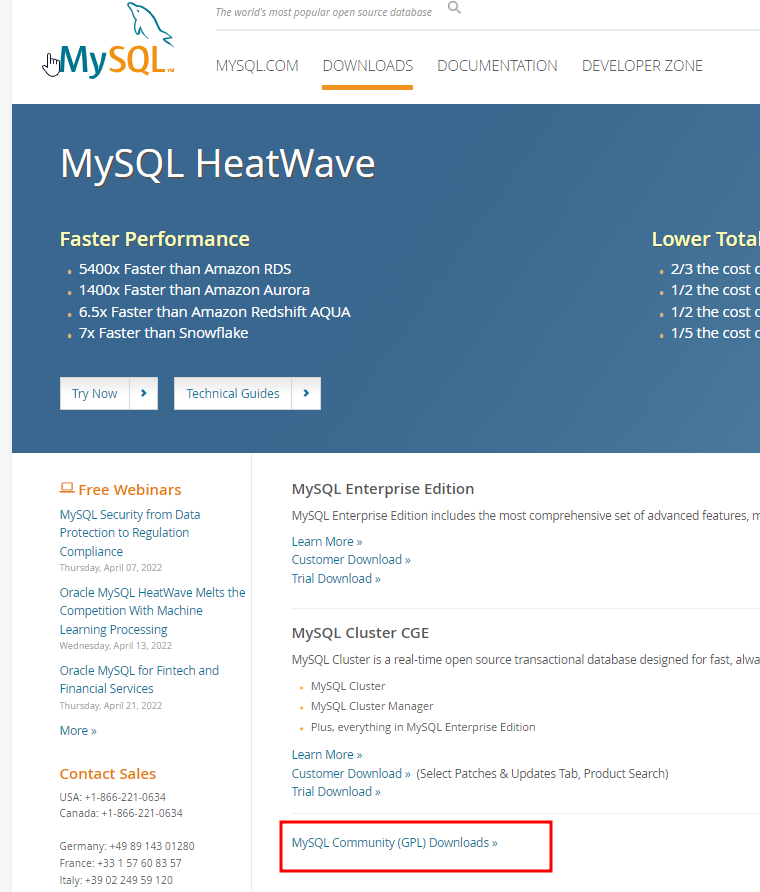Go to the DOCUMENTATION tab
Viewport: 760px width, 892px height.
coord(497,66)
